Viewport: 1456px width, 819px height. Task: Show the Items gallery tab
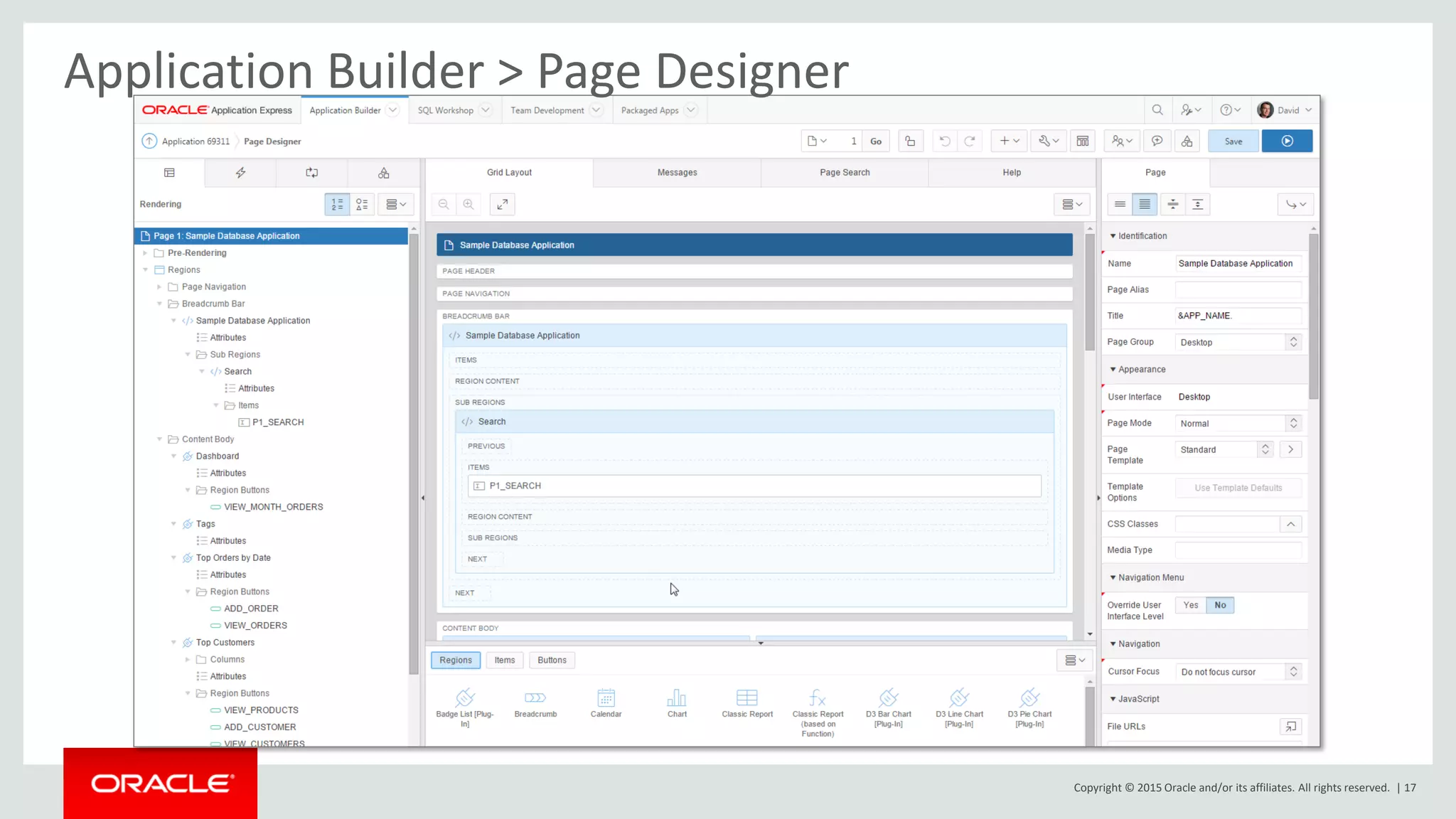[x=505, y=660]
